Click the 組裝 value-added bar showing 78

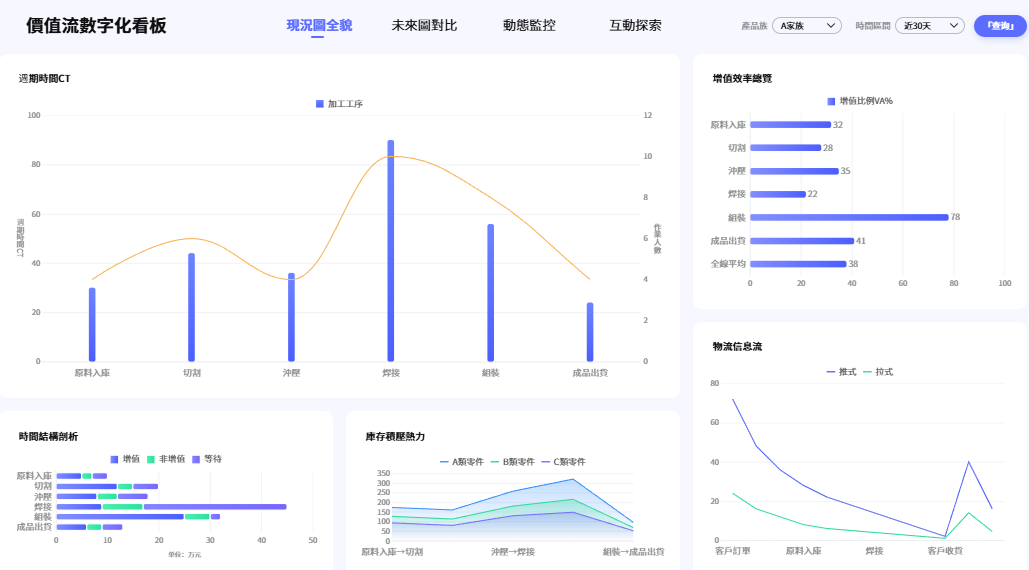coord(849,217)
